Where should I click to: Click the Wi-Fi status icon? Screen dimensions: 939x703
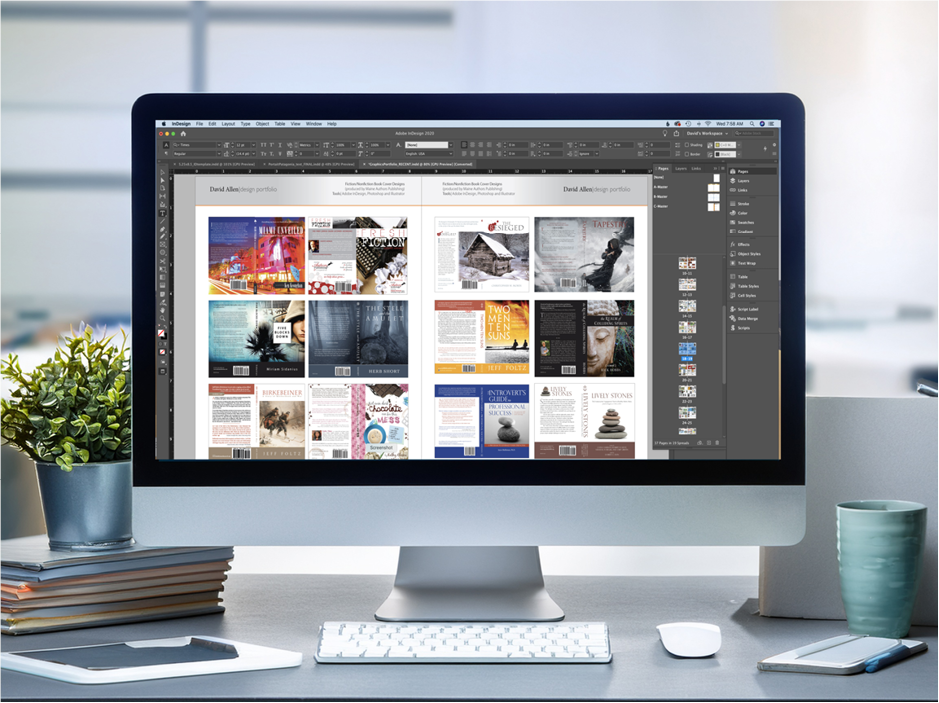pyautogui.click(x=708, y=124)
